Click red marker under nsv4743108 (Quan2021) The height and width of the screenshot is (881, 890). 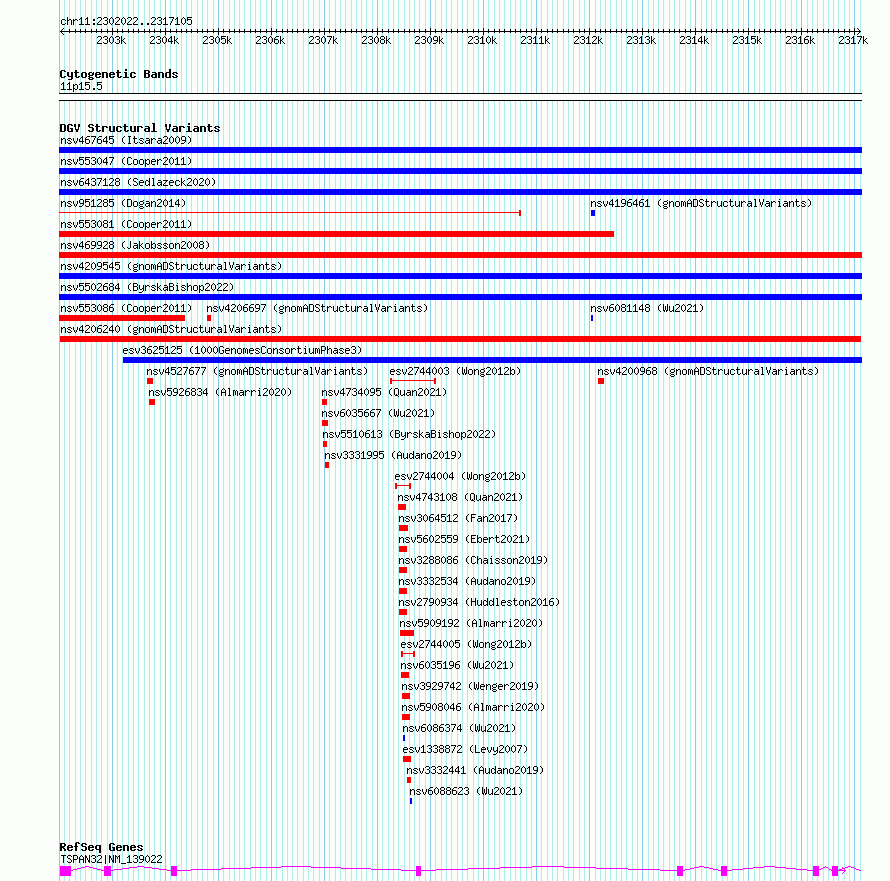[402, 507]
